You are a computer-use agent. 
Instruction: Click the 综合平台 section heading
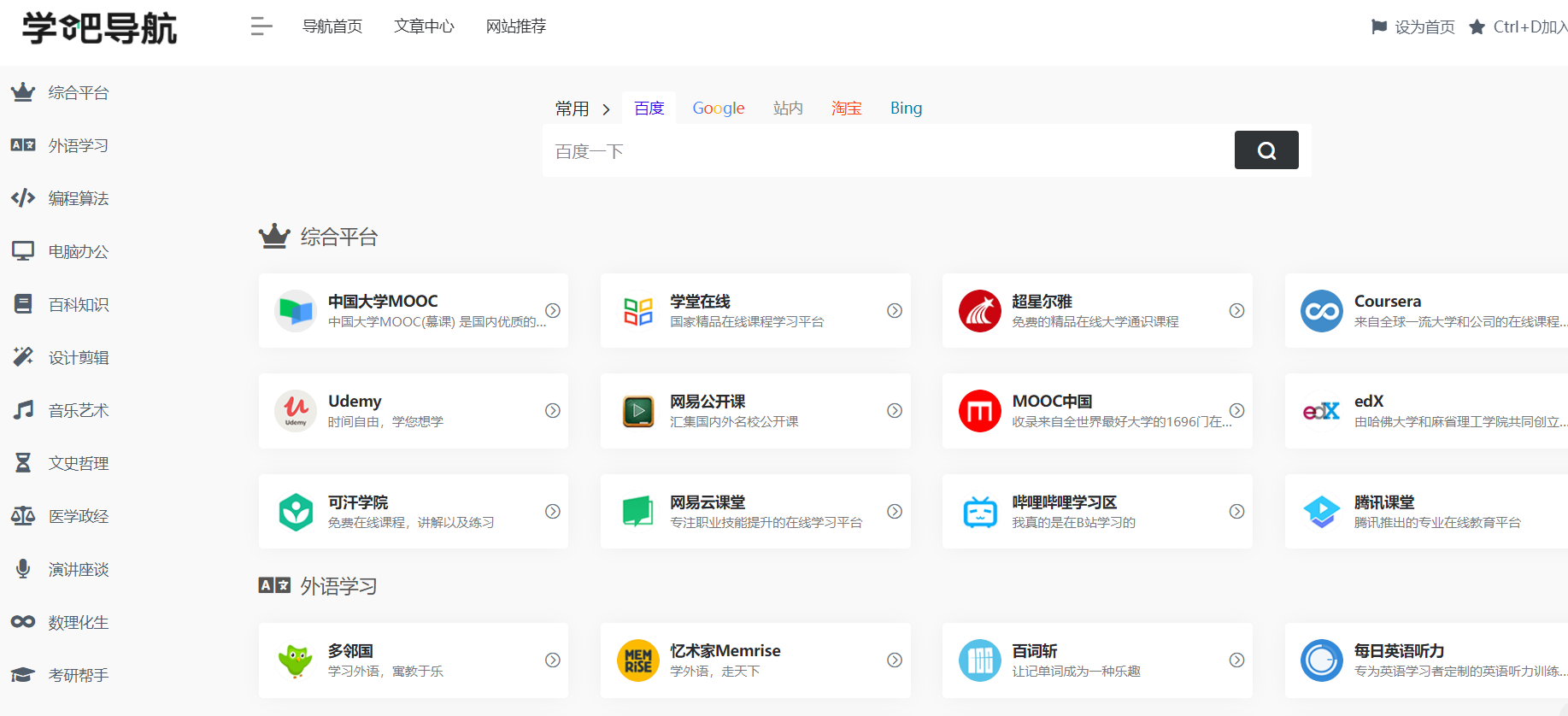[339, 237]
